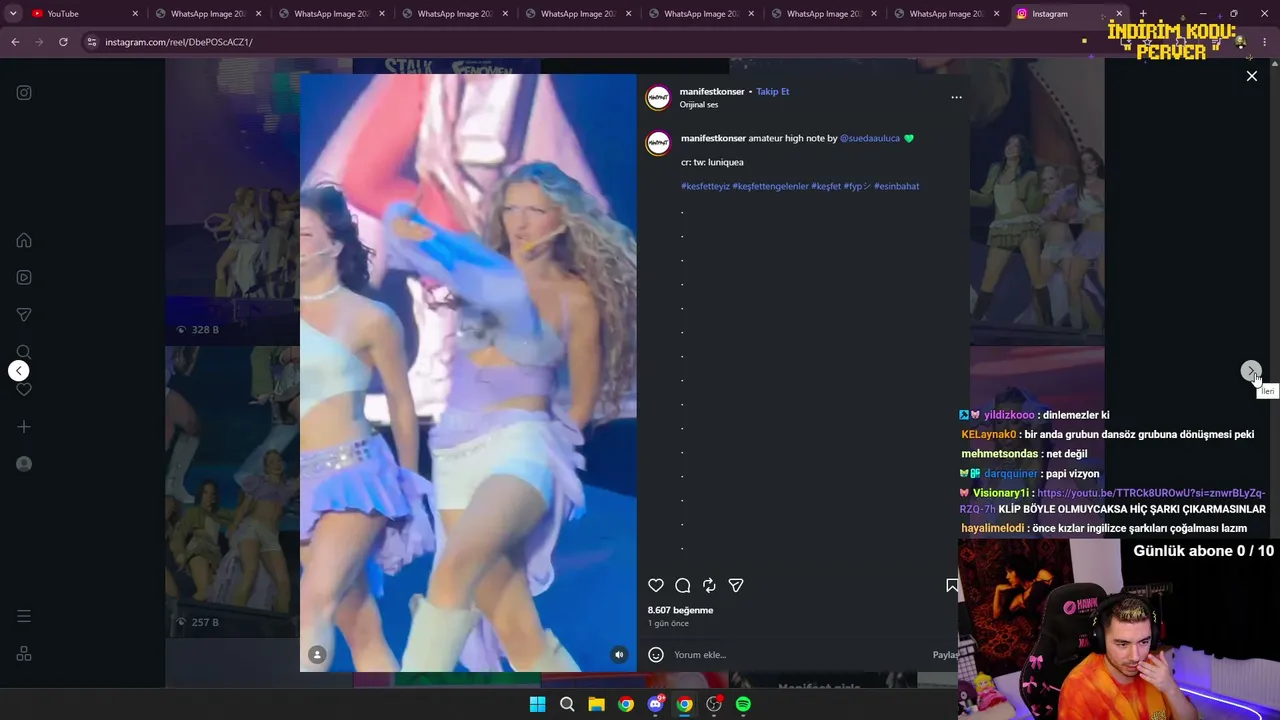
Task: Toggle the reel's sound with speaker button
Action: [619, 655]
